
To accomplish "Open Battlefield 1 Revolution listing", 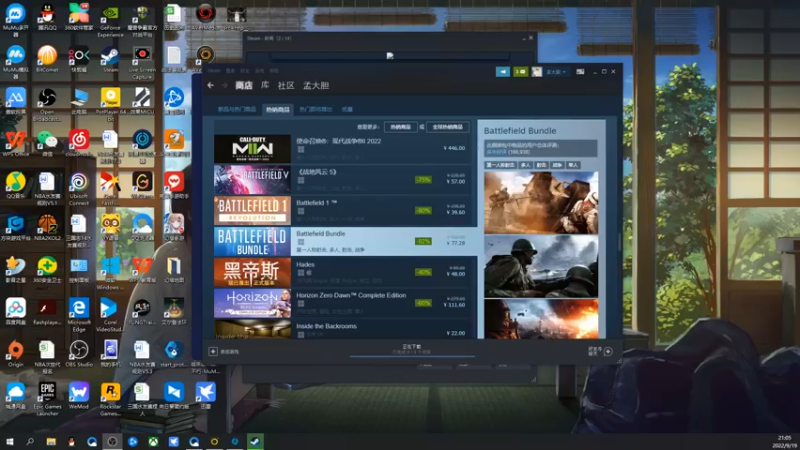I will [x=345, y=210].
